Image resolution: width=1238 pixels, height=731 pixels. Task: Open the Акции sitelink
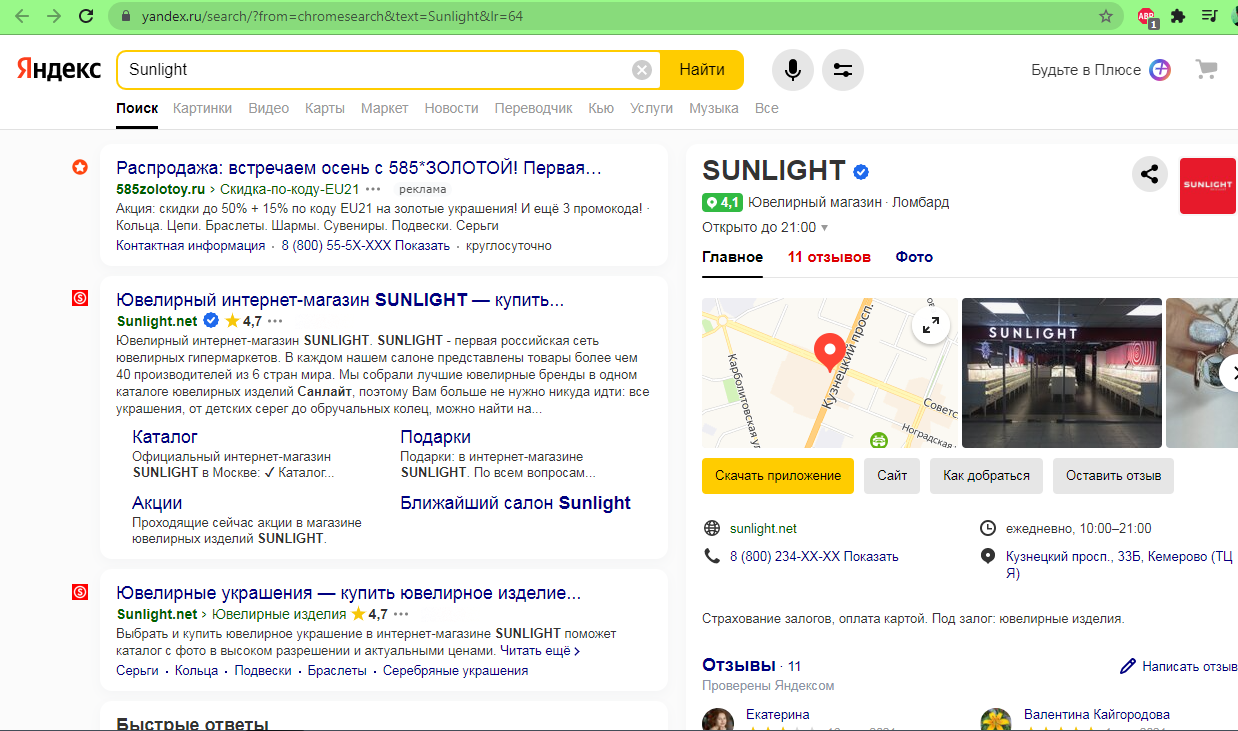point(157,503)
